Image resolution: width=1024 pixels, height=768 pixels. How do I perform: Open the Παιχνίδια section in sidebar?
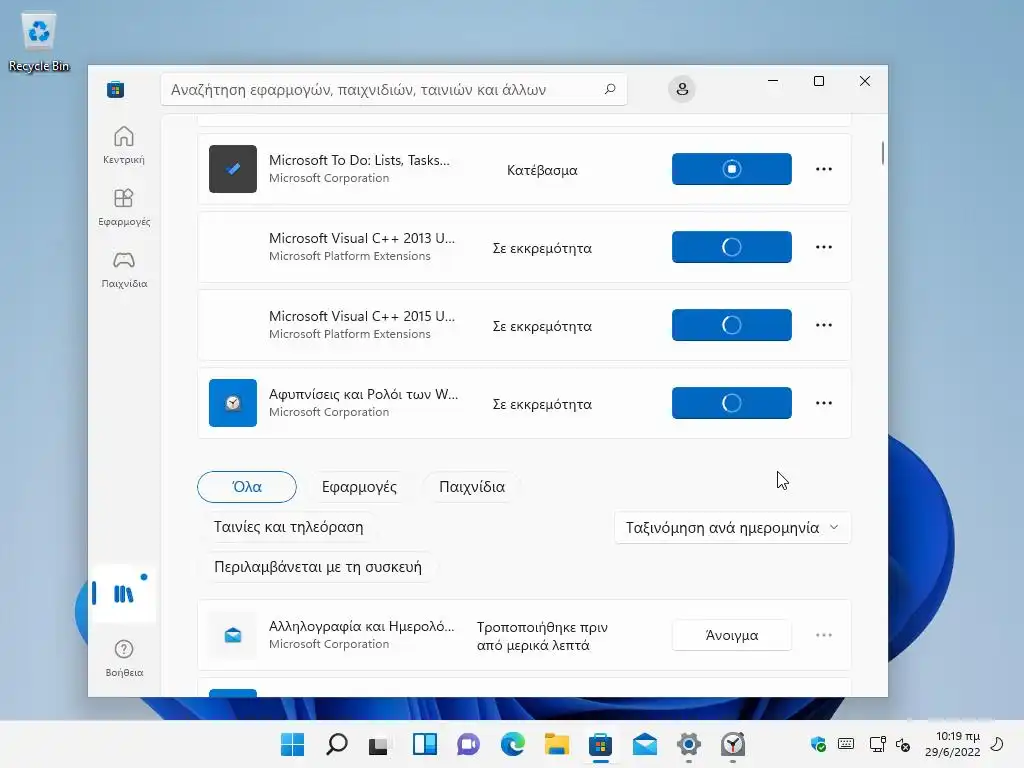click(x=123, y=269)
